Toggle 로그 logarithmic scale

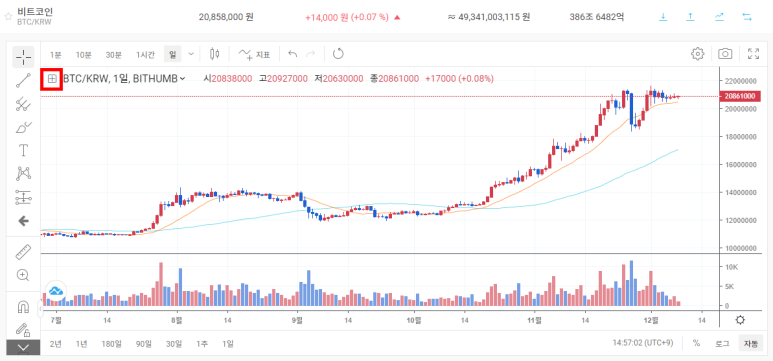click(x=722, y=343)
